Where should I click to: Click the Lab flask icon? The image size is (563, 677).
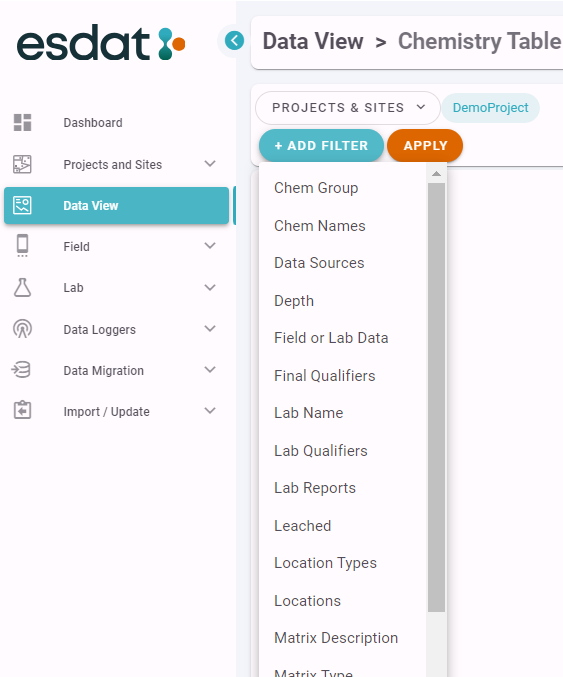(22, 288)
